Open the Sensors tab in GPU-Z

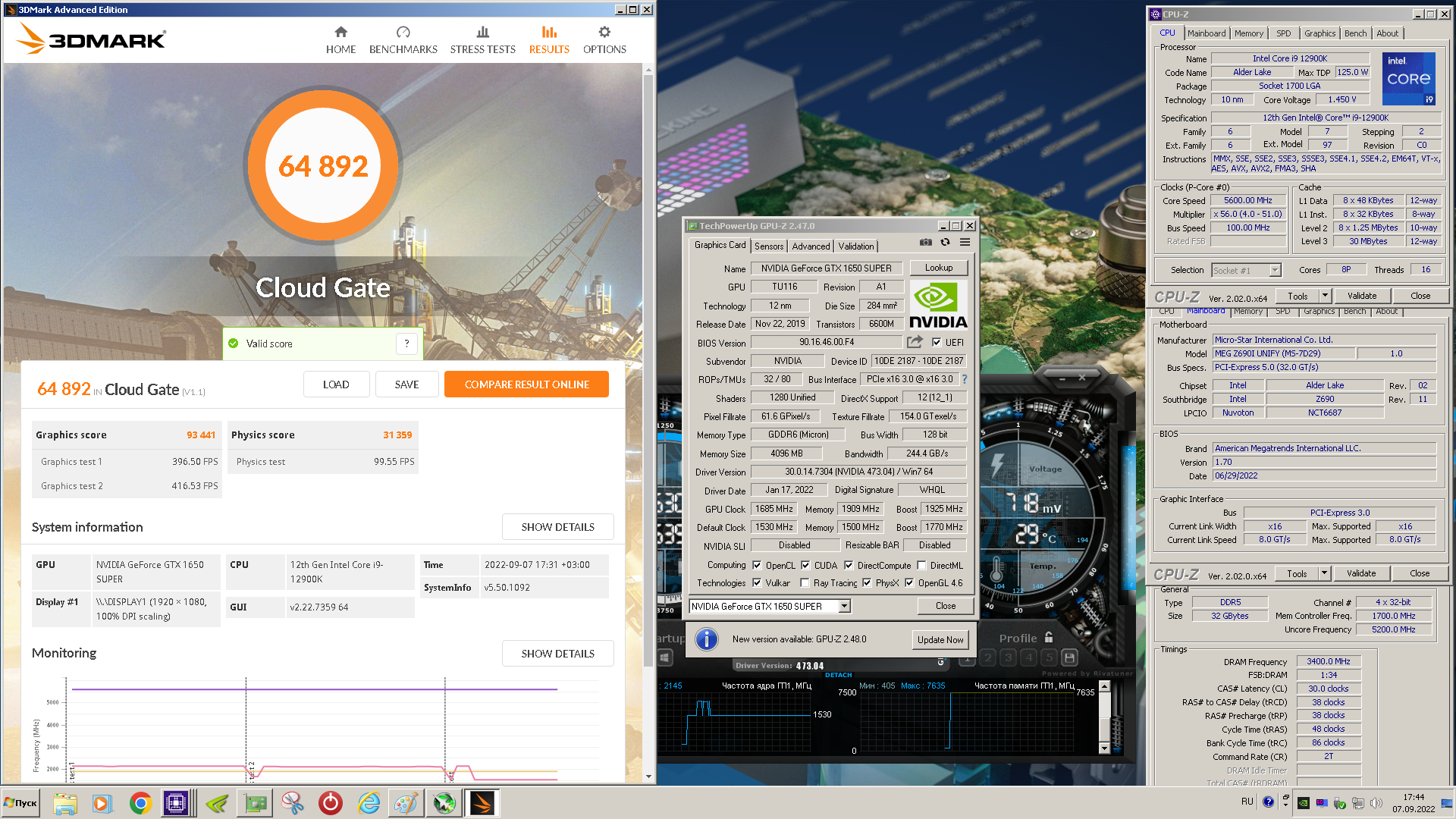click(x=768, y=246)
